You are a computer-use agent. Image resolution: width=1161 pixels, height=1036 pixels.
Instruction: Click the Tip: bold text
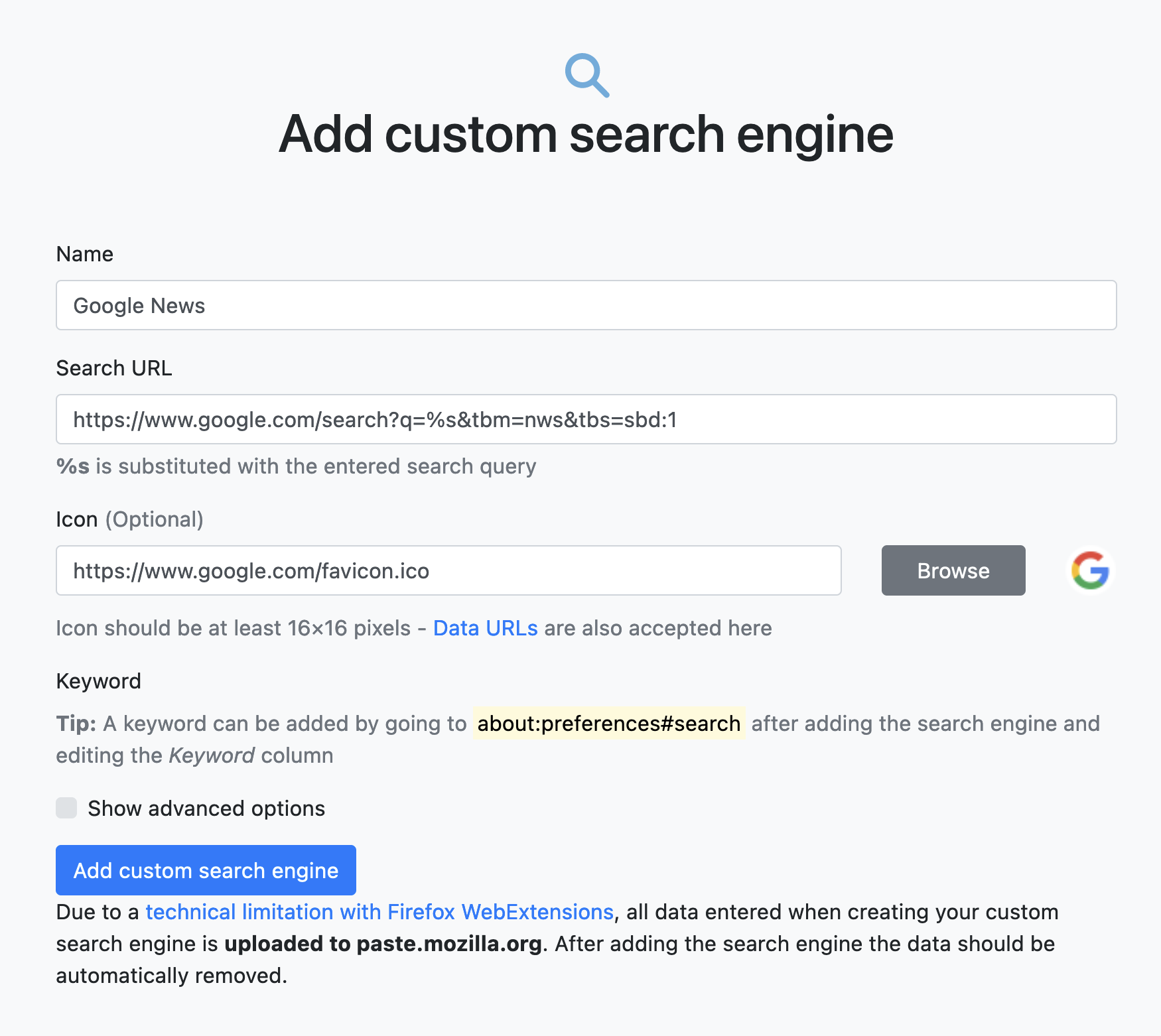pyautogui.click(x=76, y=724)
